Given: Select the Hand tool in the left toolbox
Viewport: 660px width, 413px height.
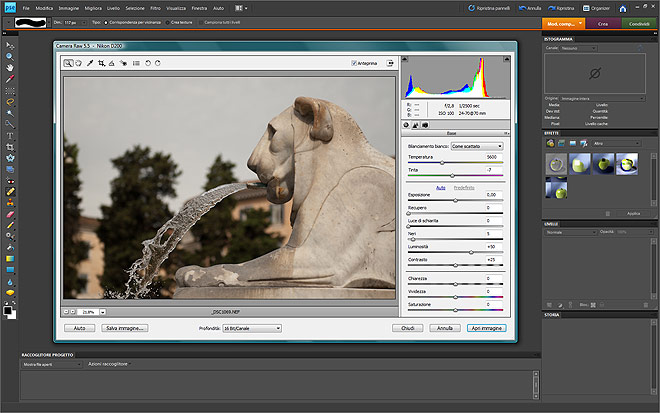Looking at the screenshot, I should (10, 67).
